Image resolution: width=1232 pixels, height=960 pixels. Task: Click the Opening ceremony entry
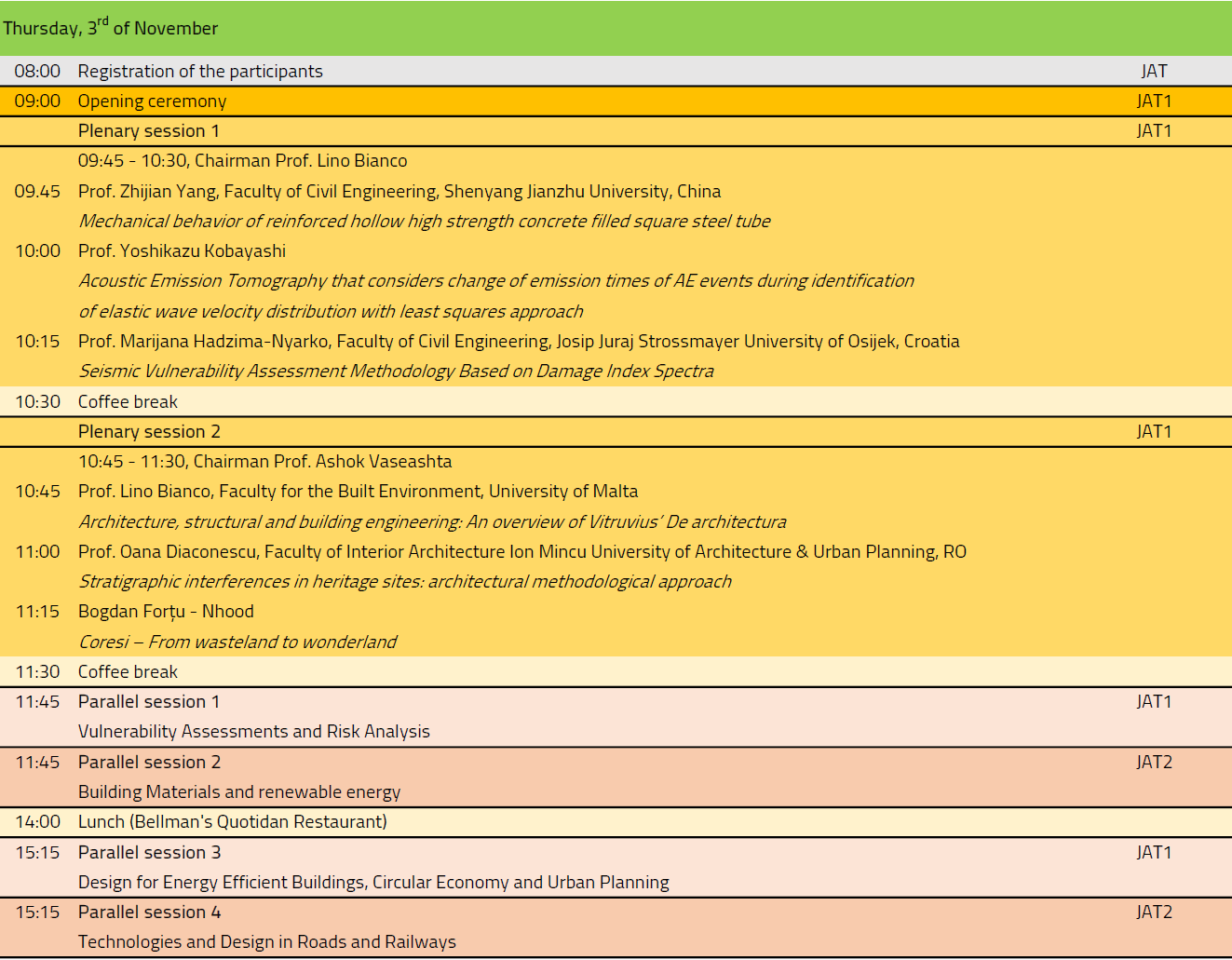(x=152, y=101)
